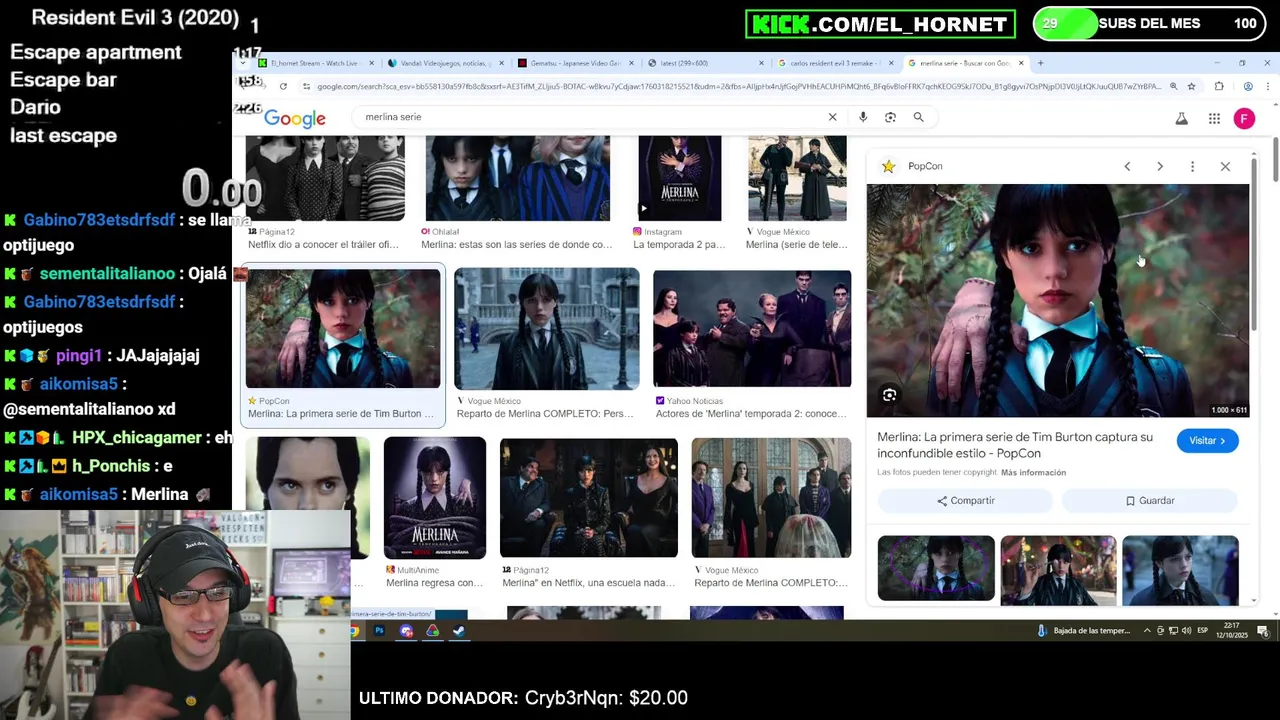Open the Página12 Netflix school thumbnail
This screenshot has height=720, width=1280.
click(589, 498)
